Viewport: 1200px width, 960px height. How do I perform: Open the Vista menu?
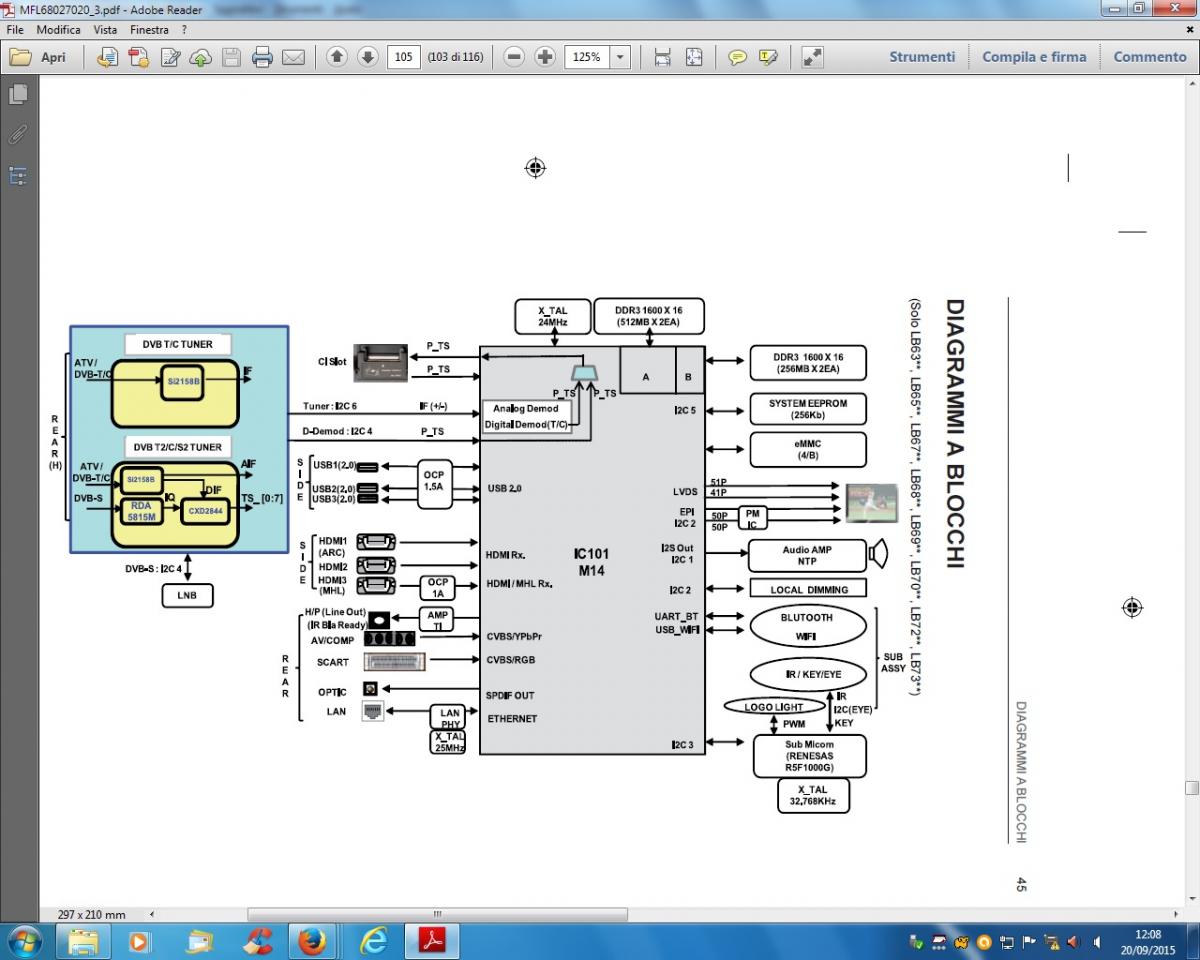105,30
